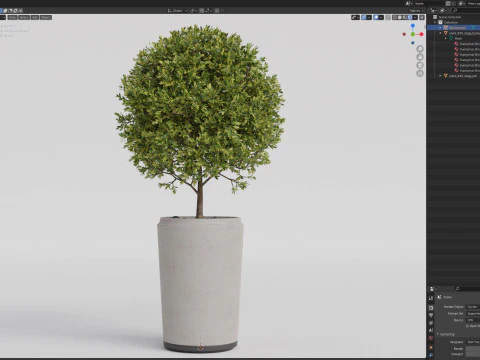
Task: Open the Render properties tab
Action: click(431, 308)
